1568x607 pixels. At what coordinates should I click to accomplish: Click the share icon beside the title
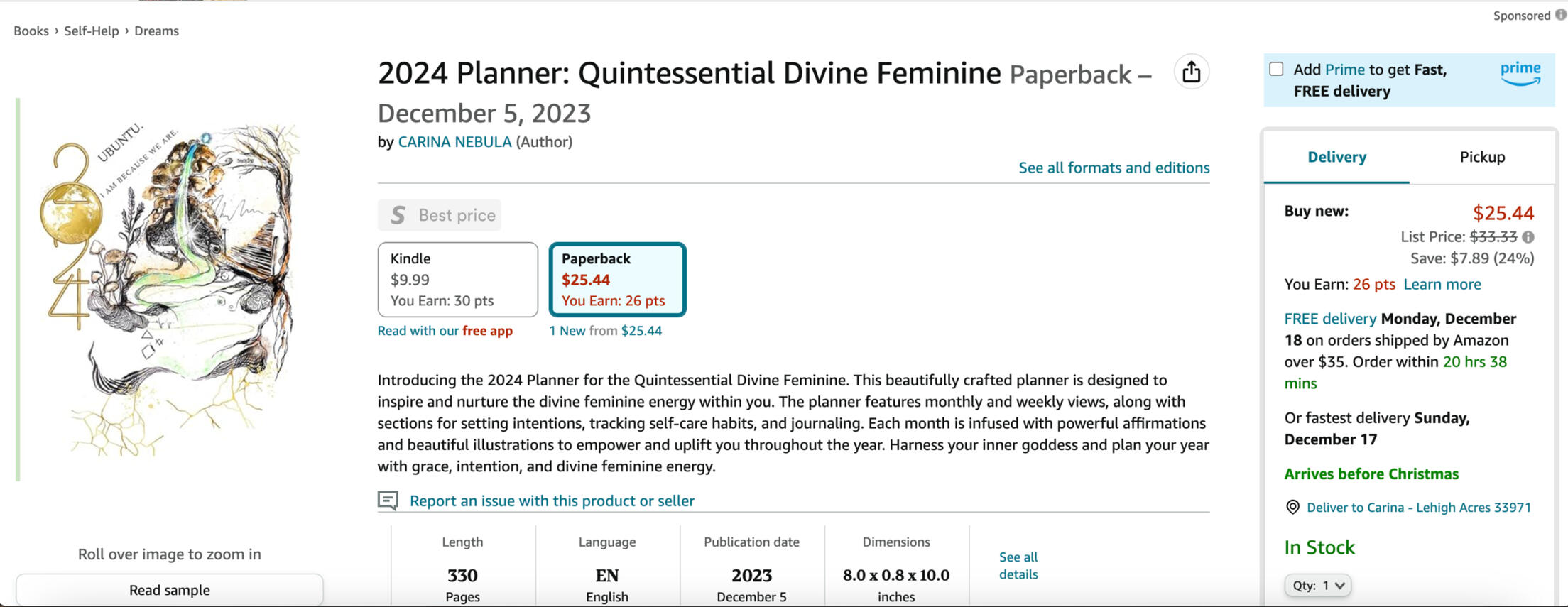(x=1191, y=72)
